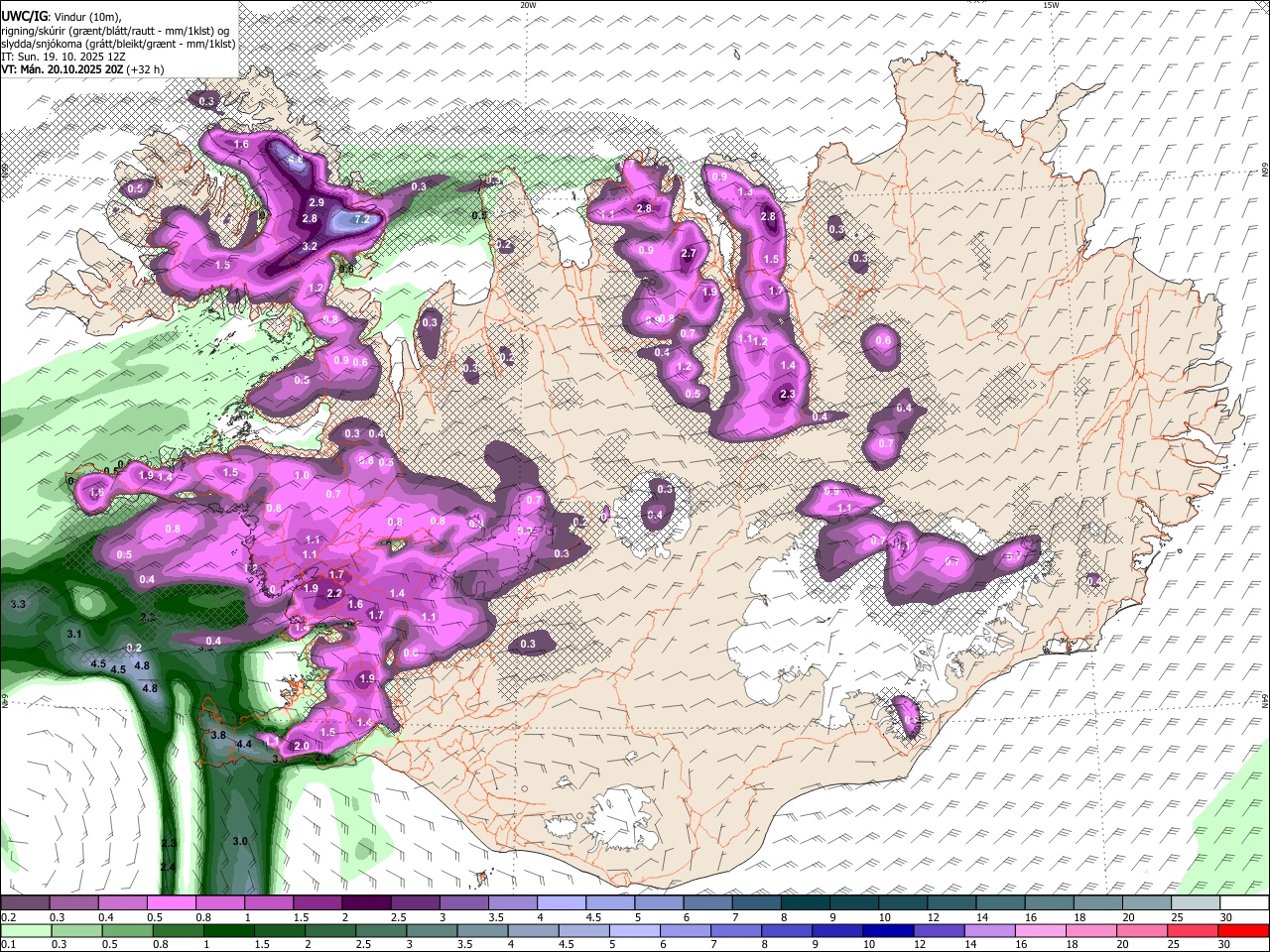Click the 'slydda/snjókoma' legend description line

click(117, 43)
